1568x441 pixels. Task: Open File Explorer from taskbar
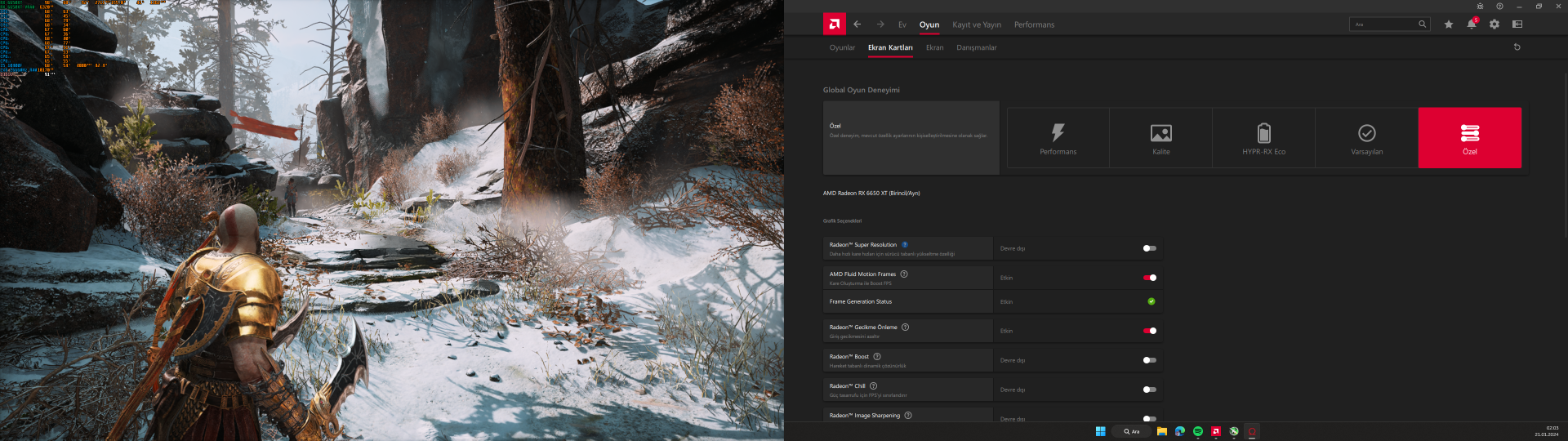[x=1161, y=431]
